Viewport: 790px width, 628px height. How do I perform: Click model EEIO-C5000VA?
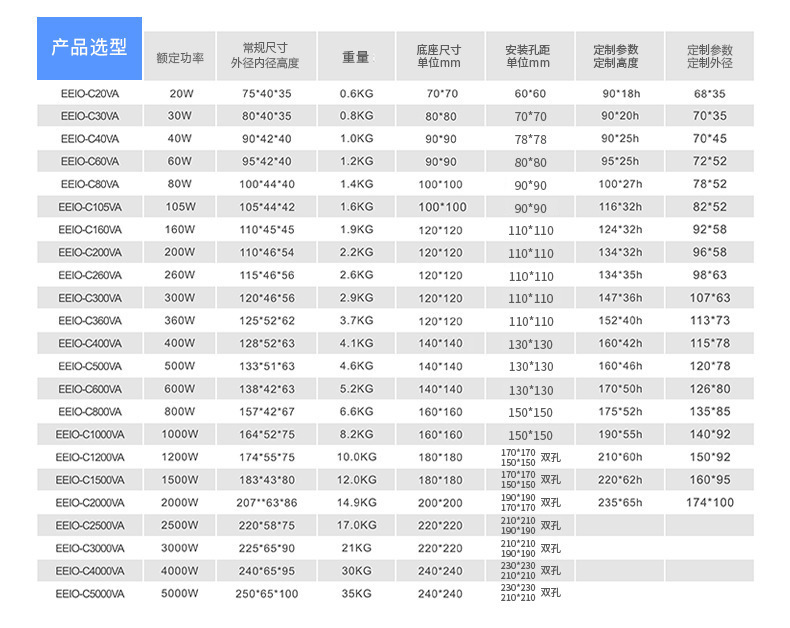click(x=90, y=594)
